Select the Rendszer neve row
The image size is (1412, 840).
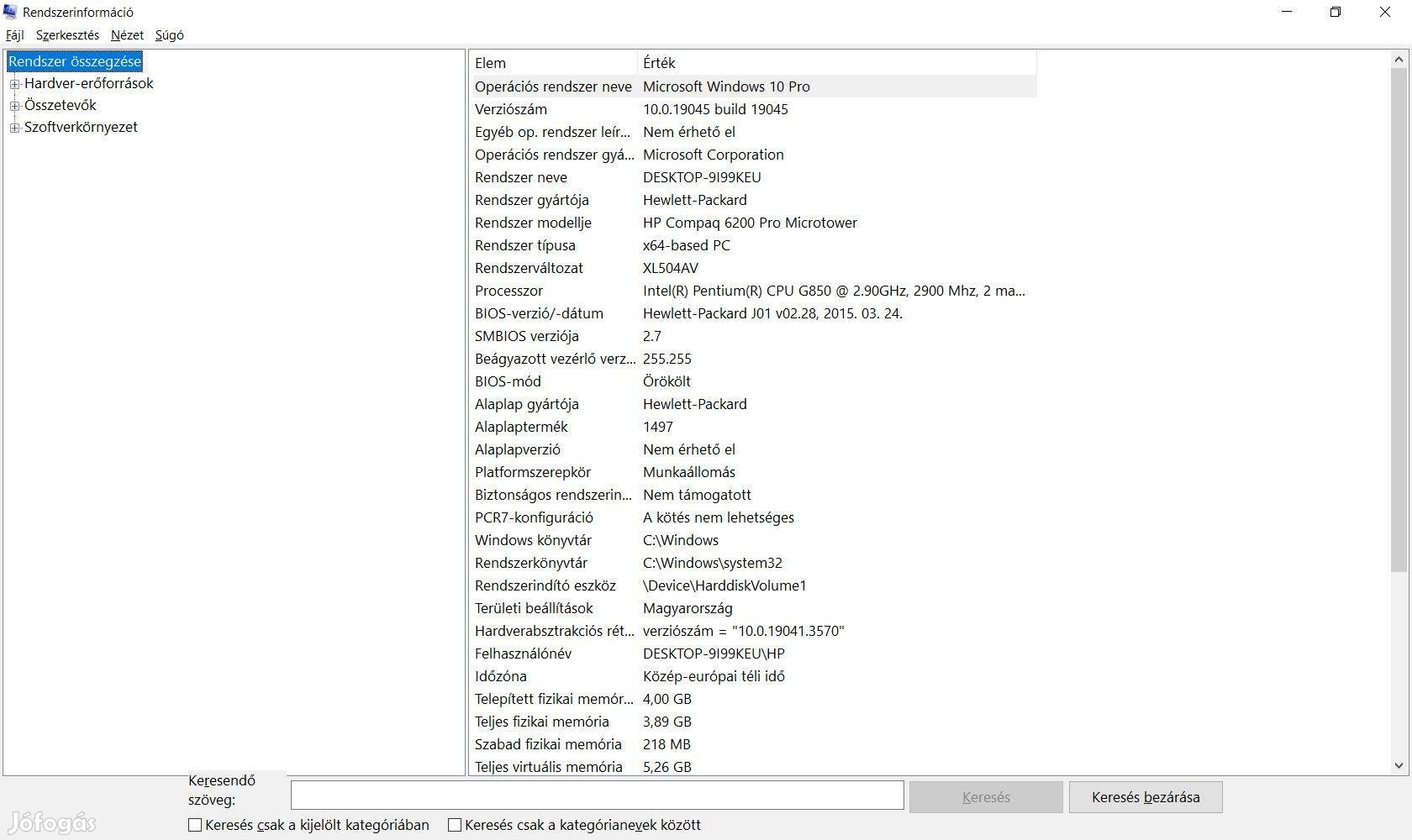pos(754,177)
